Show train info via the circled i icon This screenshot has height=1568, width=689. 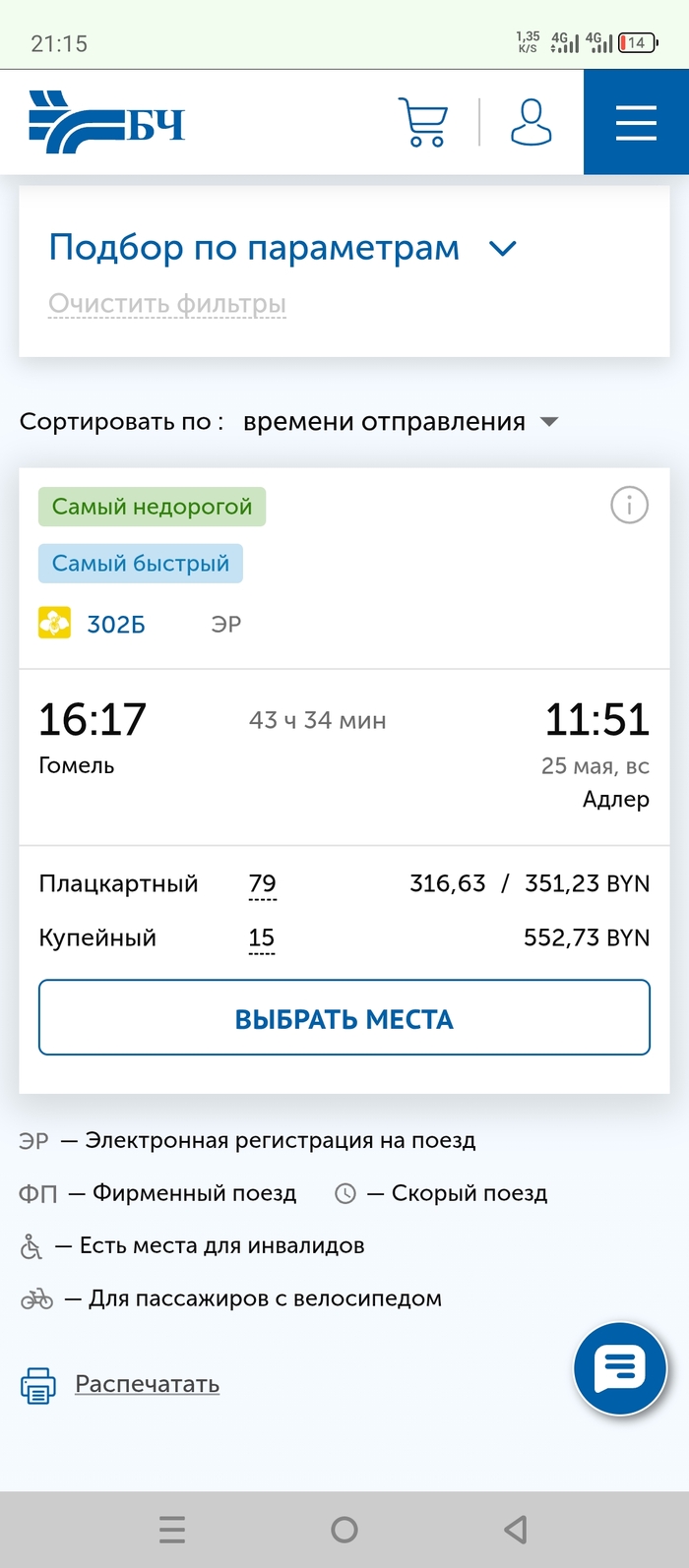(630, 506)
